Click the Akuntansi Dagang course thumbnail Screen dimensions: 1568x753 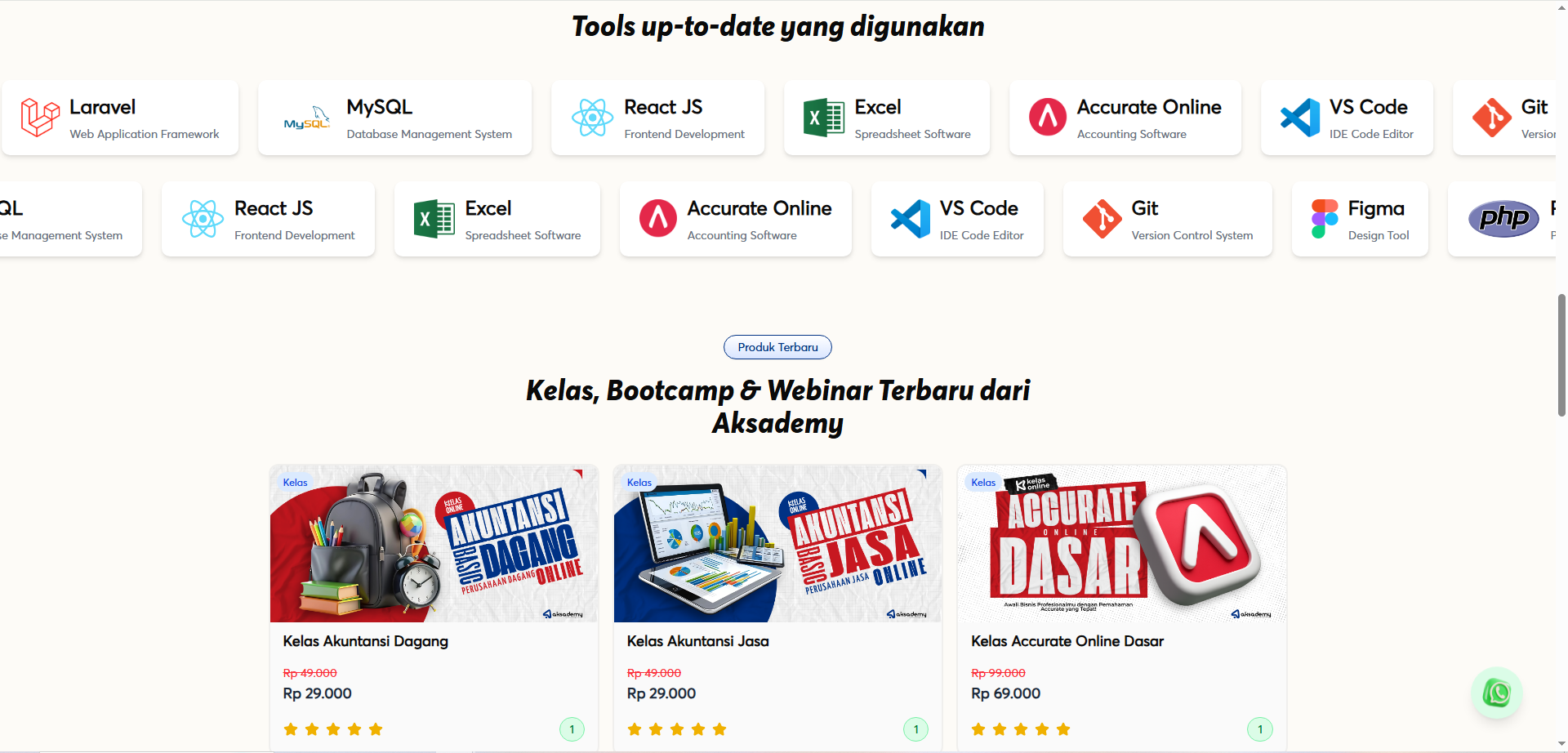pos(434,544)
